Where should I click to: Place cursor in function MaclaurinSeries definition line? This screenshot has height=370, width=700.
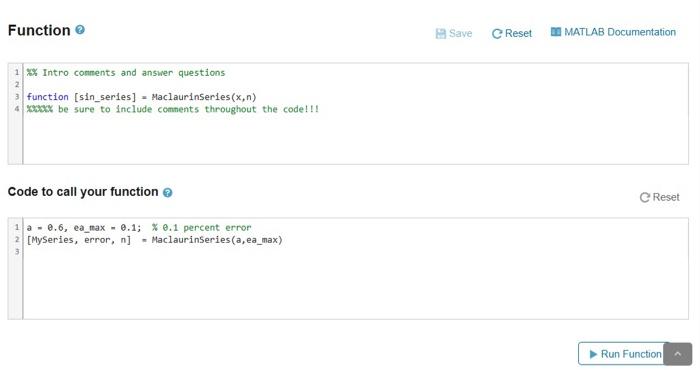[x=142, y=97]
